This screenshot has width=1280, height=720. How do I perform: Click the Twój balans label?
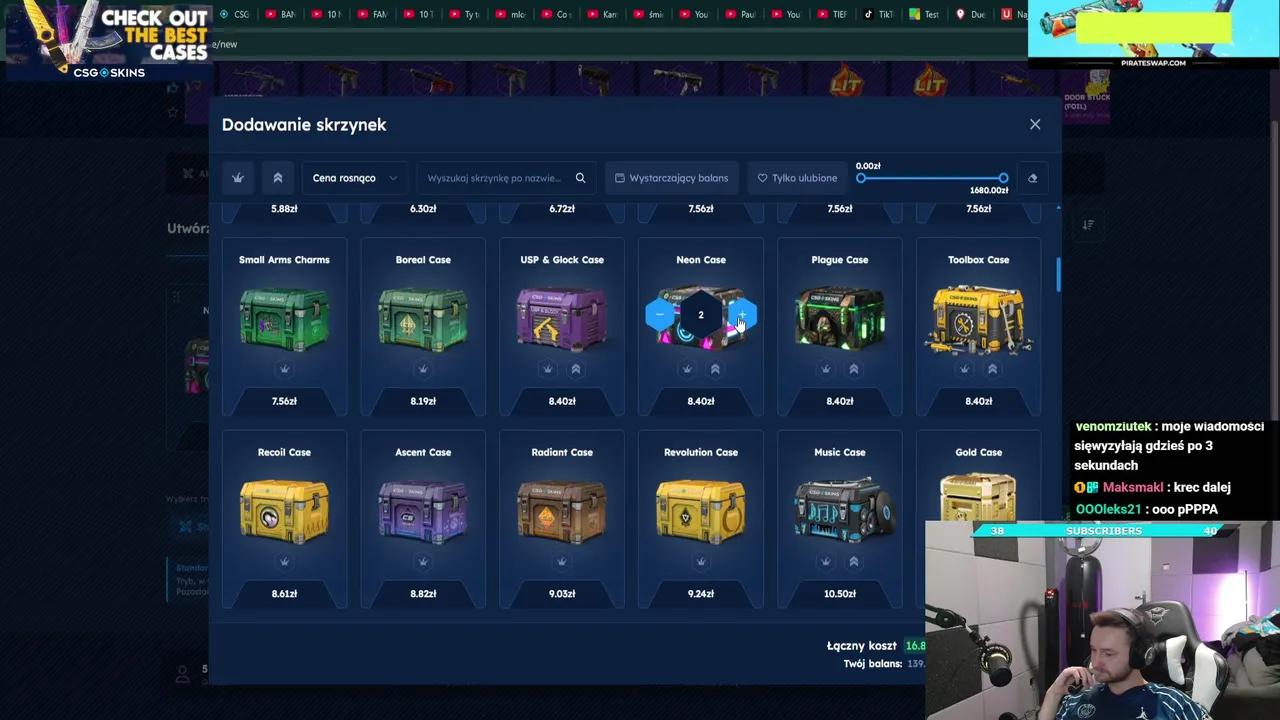(873, 664)
